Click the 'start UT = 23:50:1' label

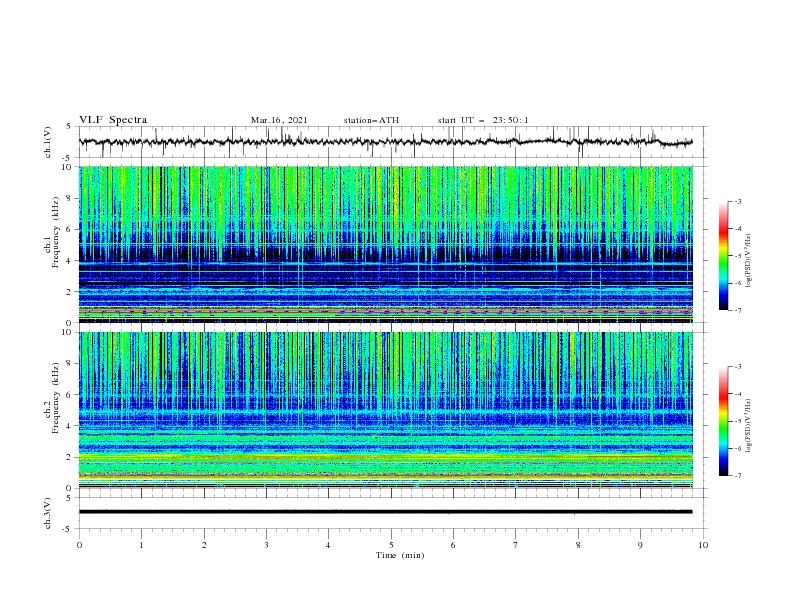pos(483,120)
